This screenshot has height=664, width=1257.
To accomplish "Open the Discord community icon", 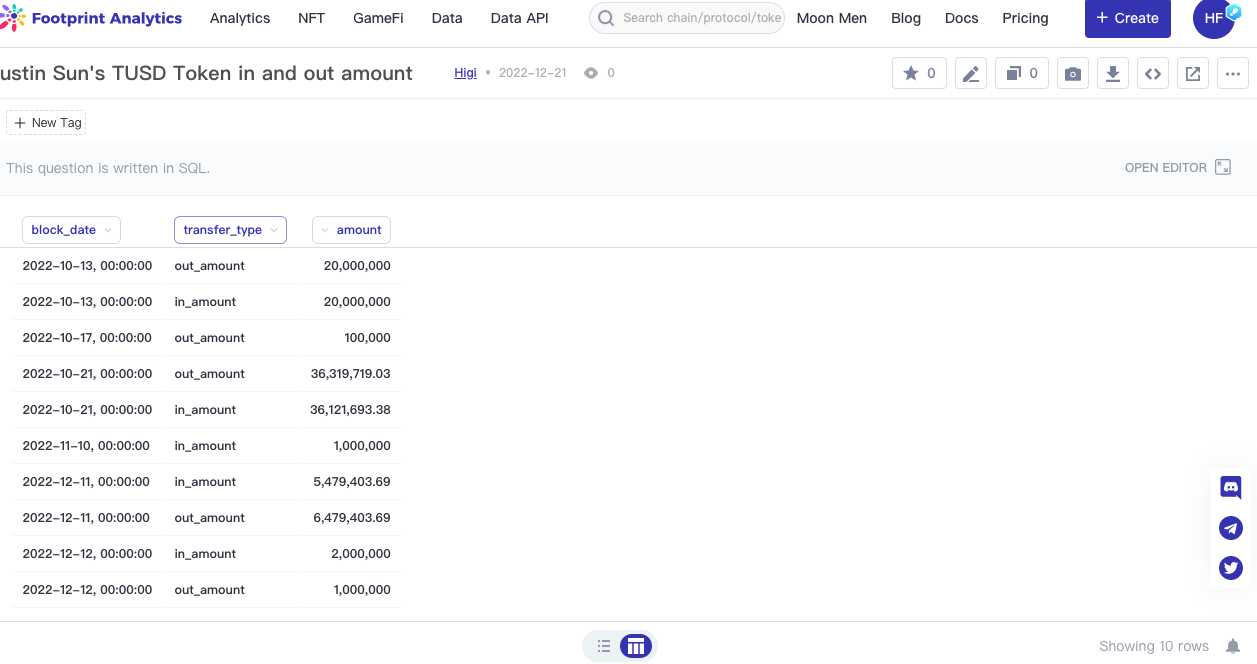I will 1231,488.
